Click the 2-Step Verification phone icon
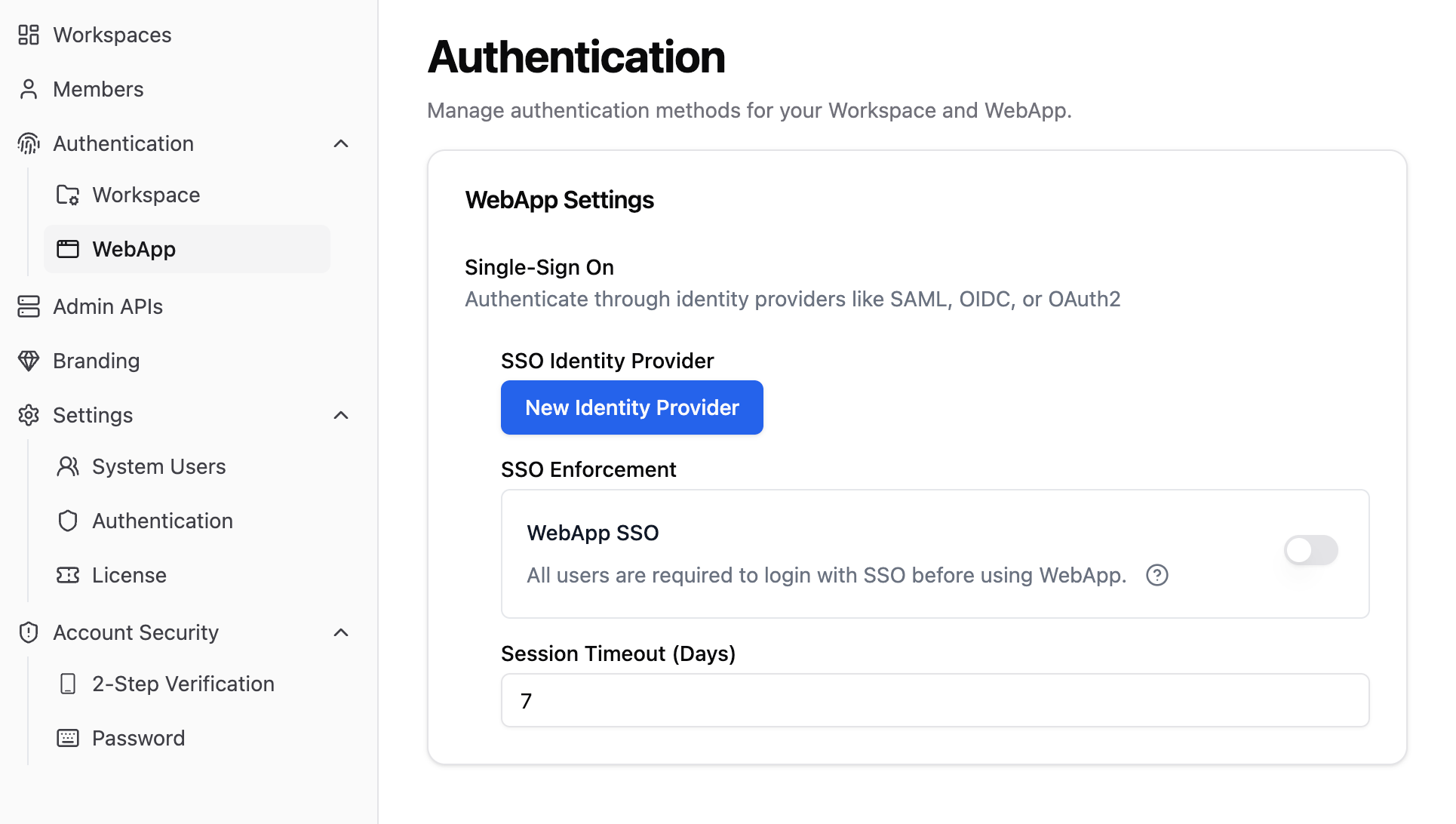1456x824 pixels. click(x=68, y=684)
